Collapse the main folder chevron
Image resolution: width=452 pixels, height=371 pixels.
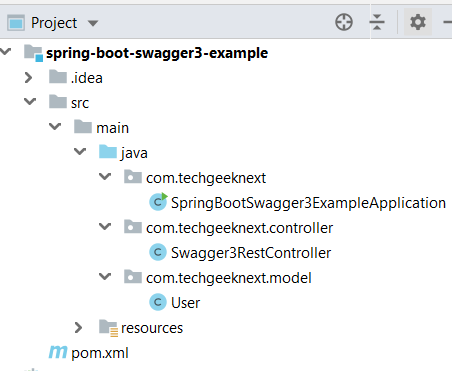click(55, 126)
